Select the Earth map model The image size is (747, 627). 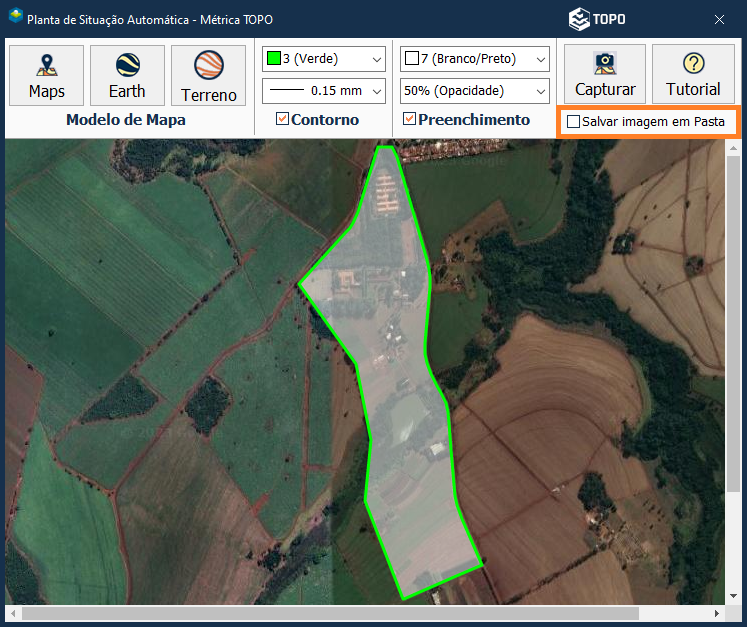click(x=127, y=75)
